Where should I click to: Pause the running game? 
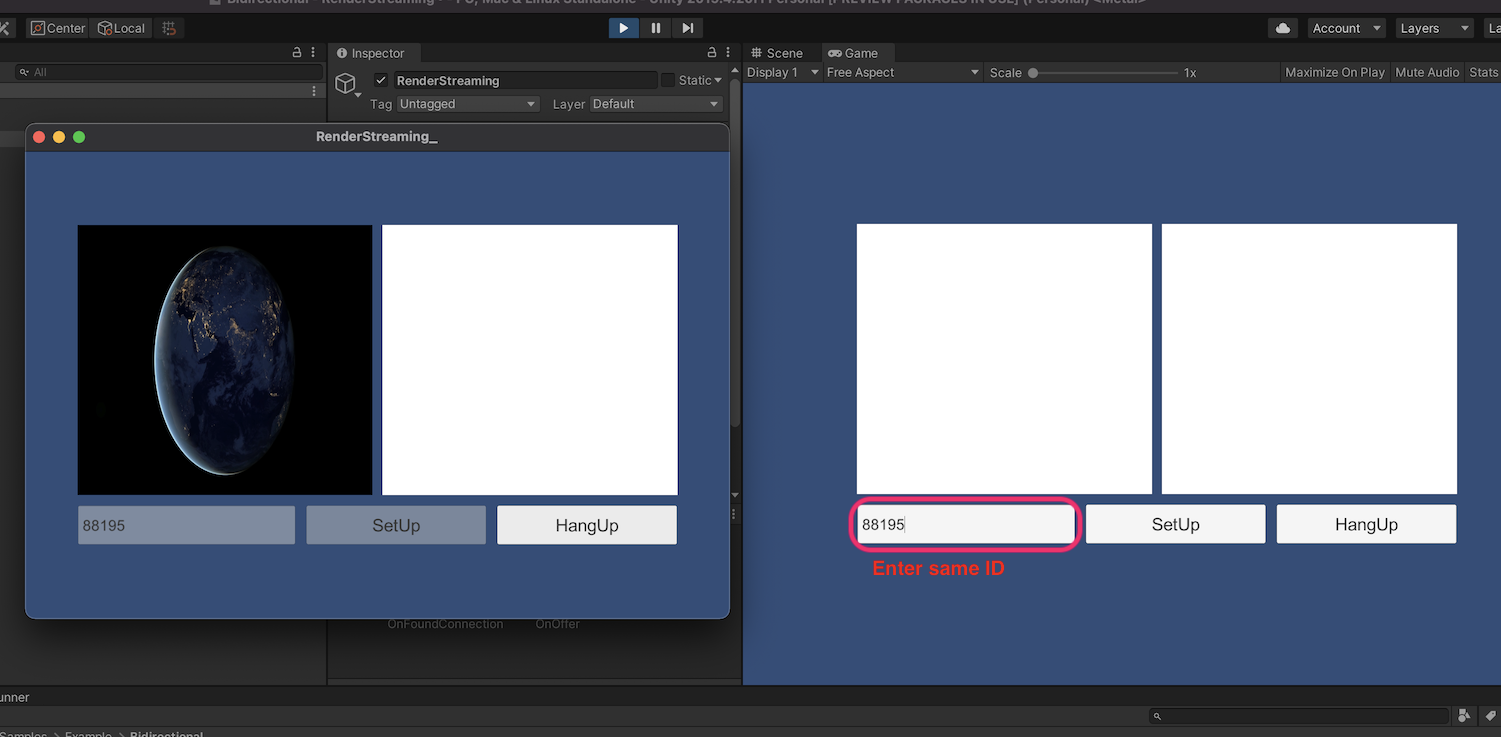(x=656, y=28)
